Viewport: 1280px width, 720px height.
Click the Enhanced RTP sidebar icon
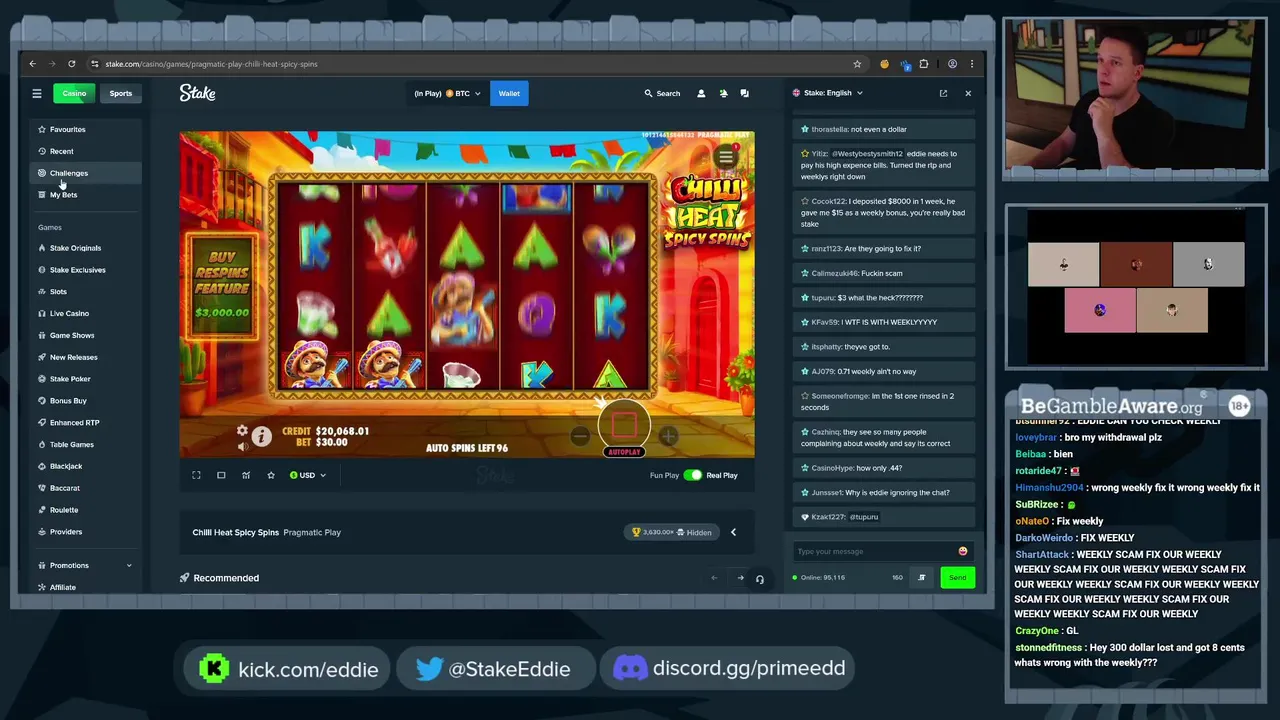pyautogui.click(x=42, y=423)
